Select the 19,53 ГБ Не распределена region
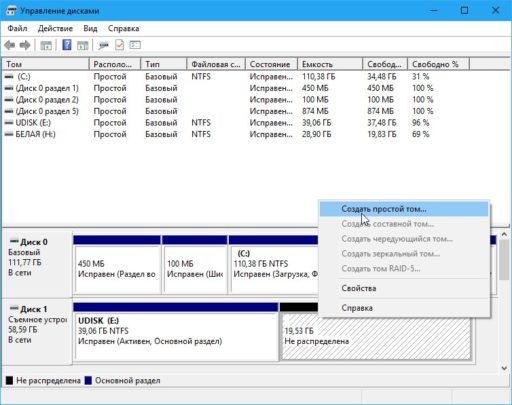The height and width of the screenshot is (405, 512). (376, 337)
